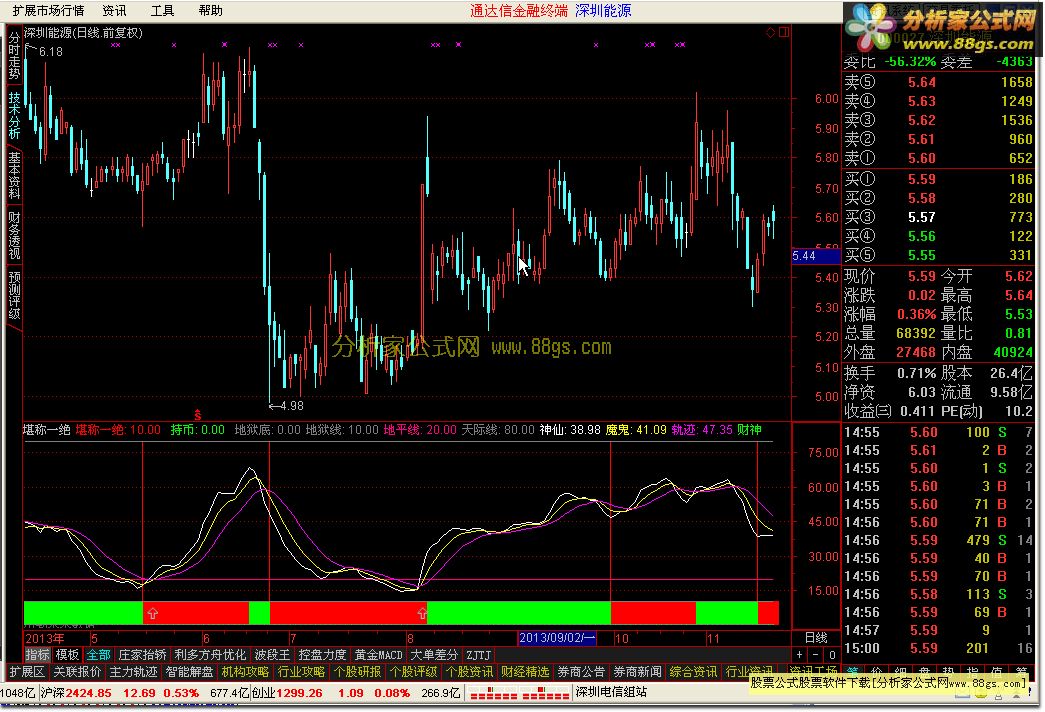The height and width of the screenshot is (712, 1045).
Task: Click the 买① 5.59 order row
Action: 938,179
